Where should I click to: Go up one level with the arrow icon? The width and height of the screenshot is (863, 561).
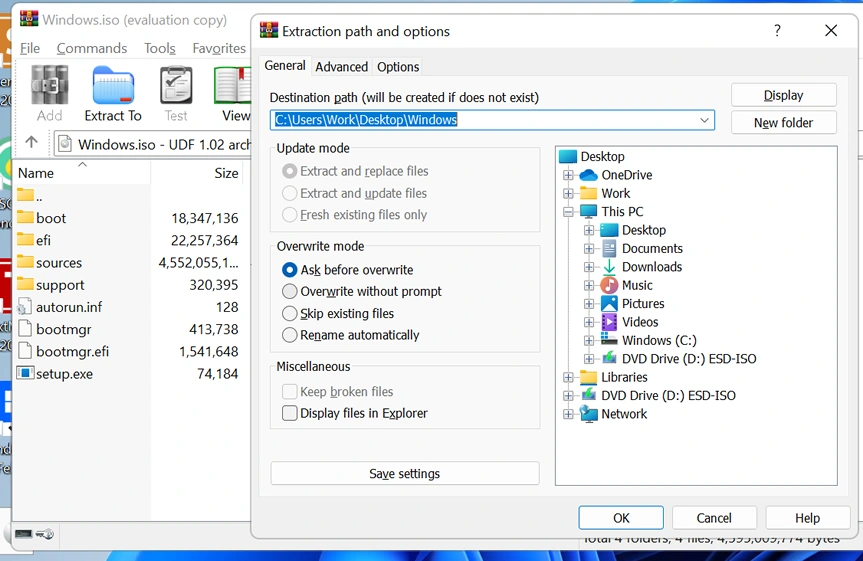click(31, 142)
